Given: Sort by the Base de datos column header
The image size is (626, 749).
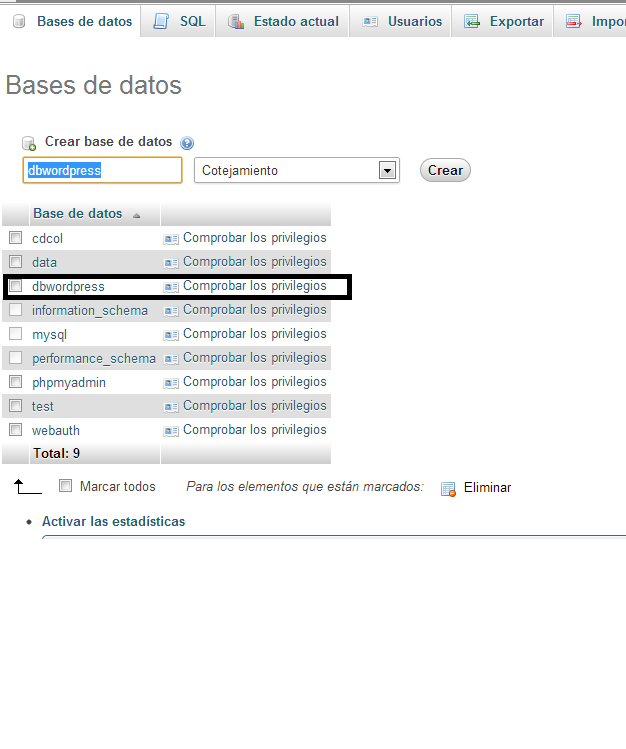Looking at the screenshot, I should [77, 214].
